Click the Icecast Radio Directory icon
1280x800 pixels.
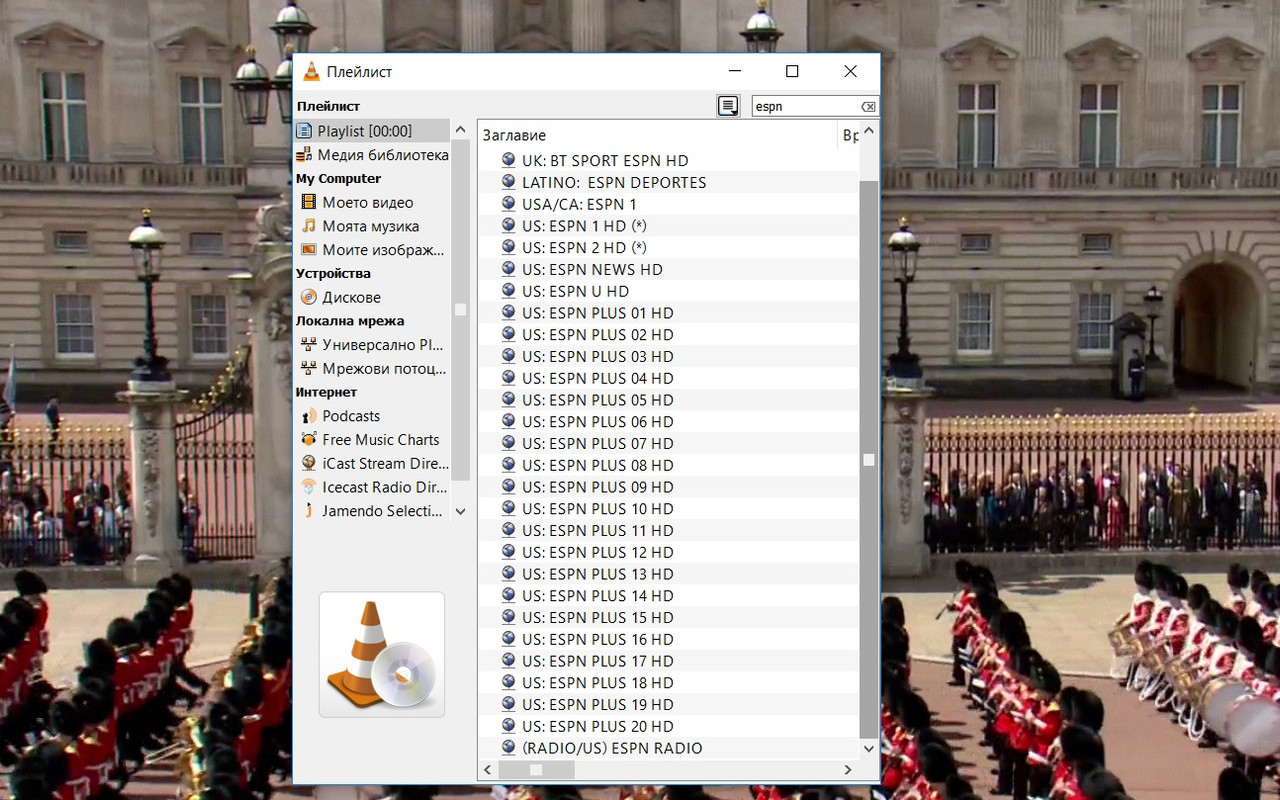click(309, 487)
